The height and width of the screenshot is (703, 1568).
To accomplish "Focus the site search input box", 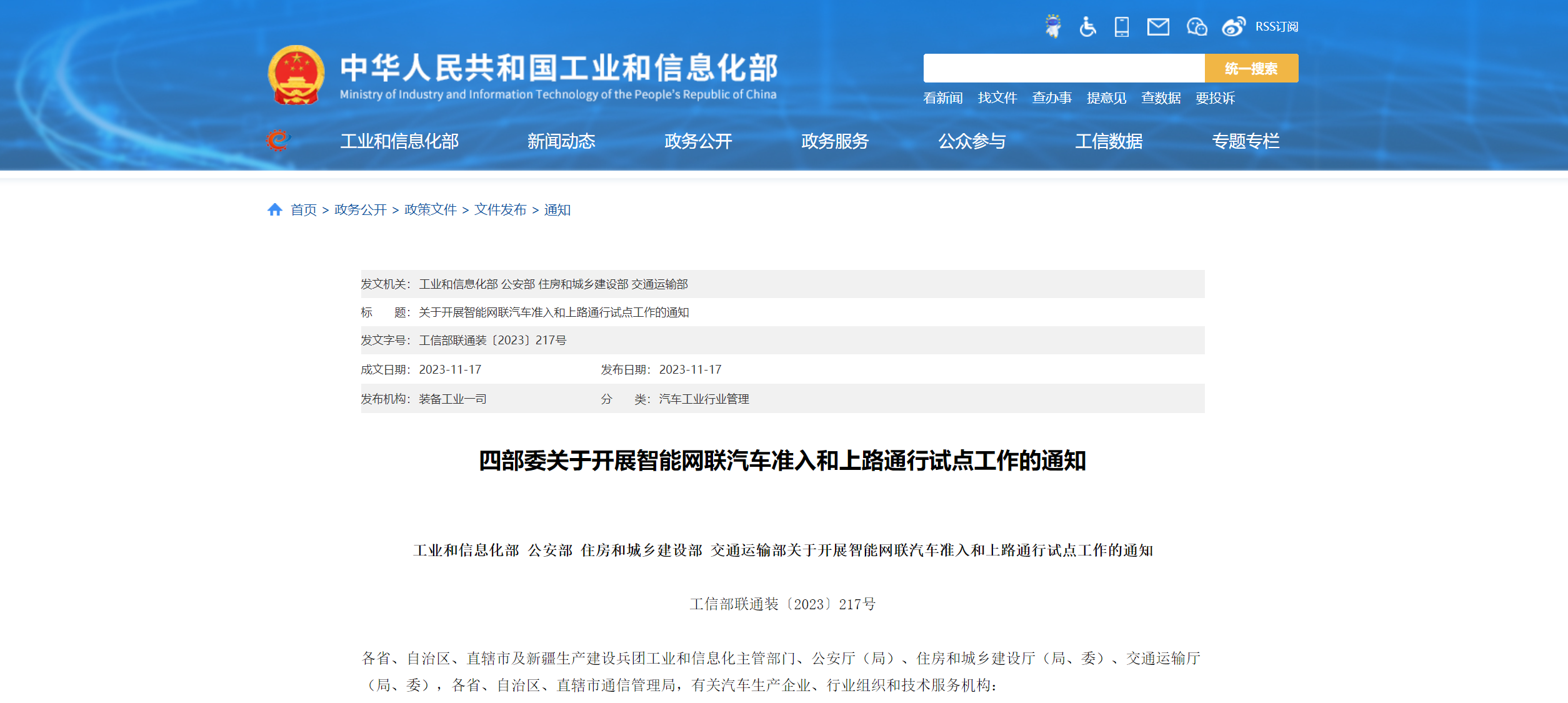I will 1064,68.
